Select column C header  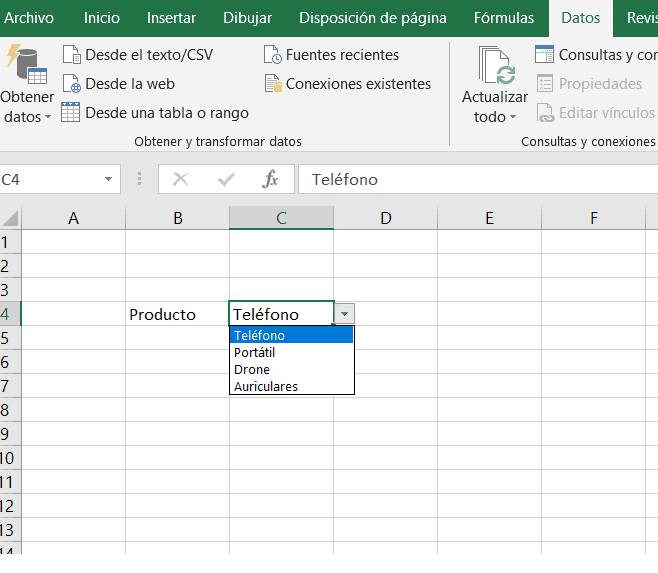[281, 218]
